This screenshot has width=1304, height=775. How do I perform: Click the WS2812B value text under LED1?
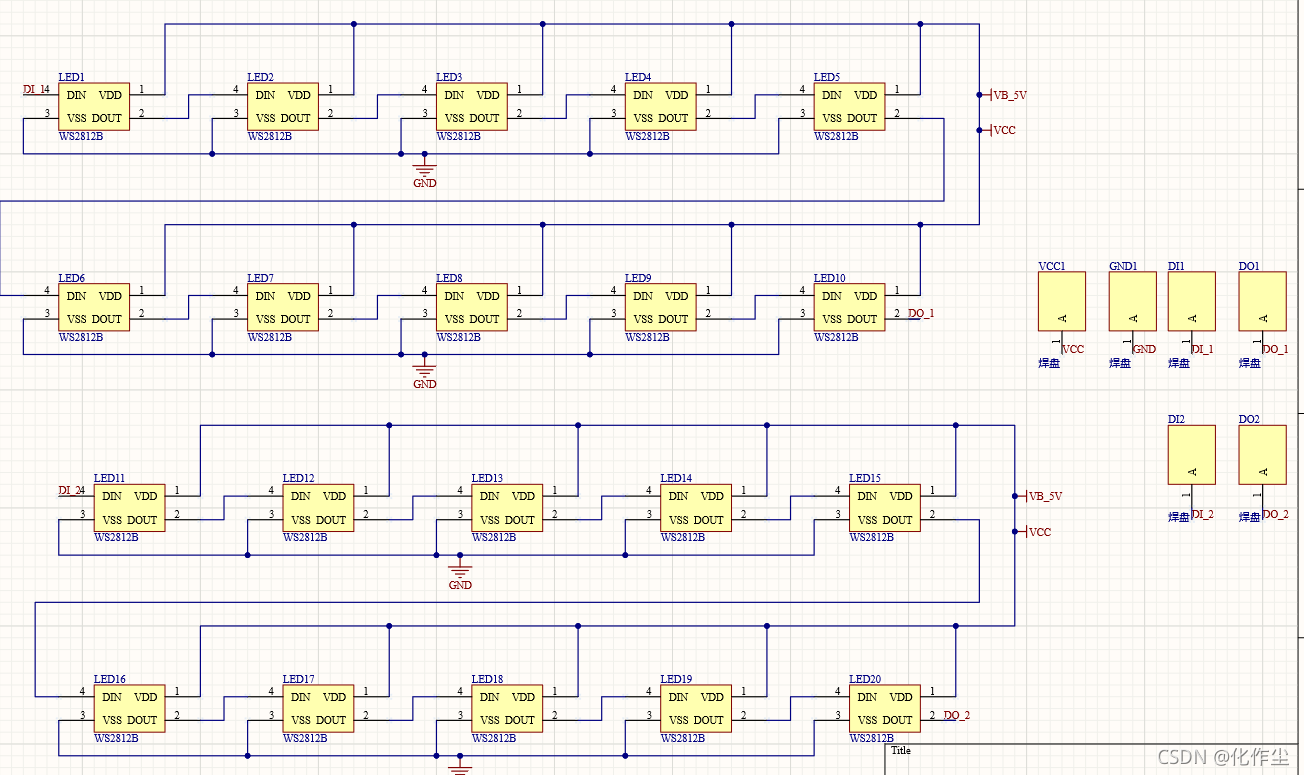point(81,137)
